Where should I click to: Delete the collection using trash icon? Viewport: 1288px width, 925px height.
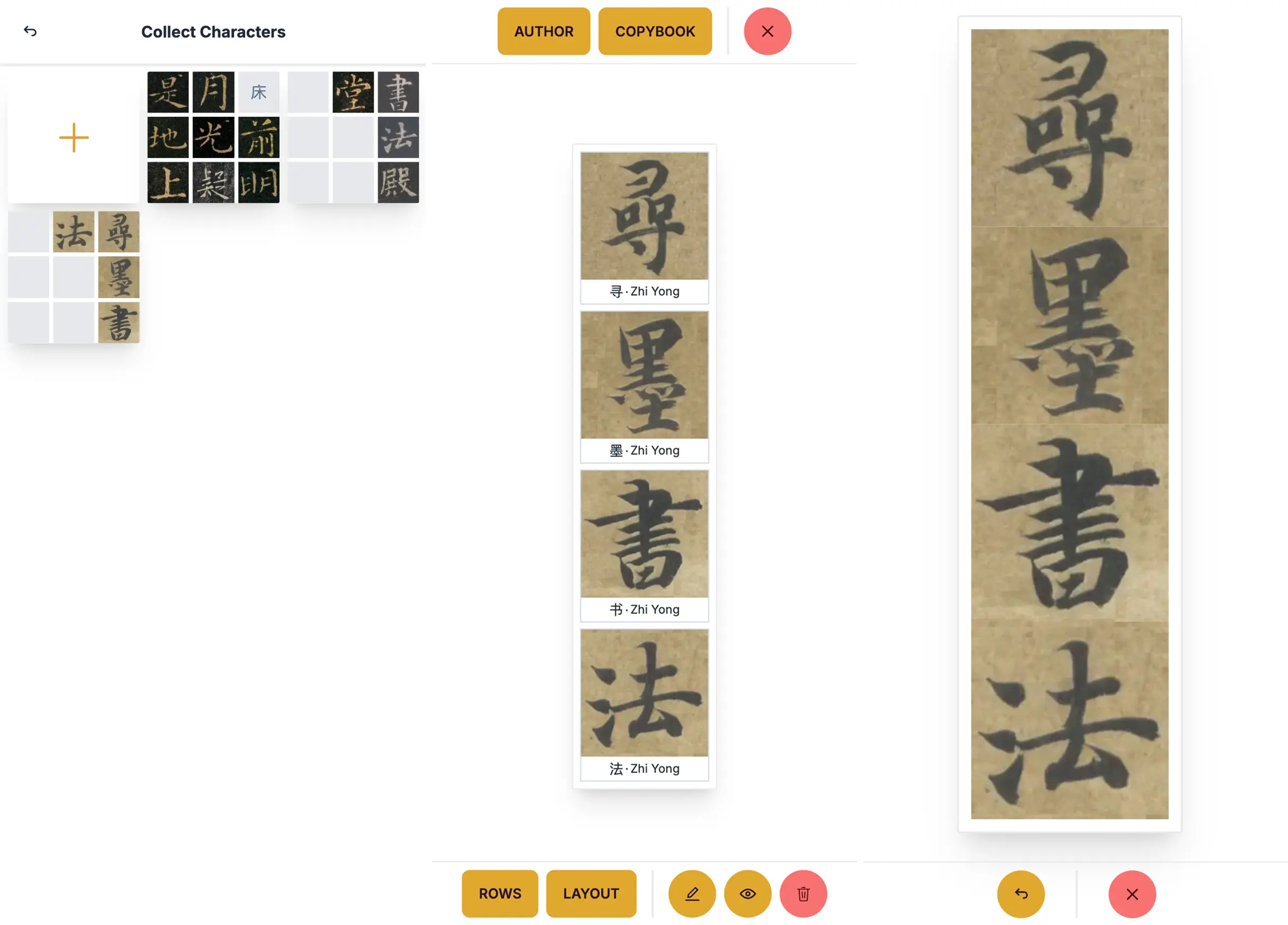[x=803, y=893]
